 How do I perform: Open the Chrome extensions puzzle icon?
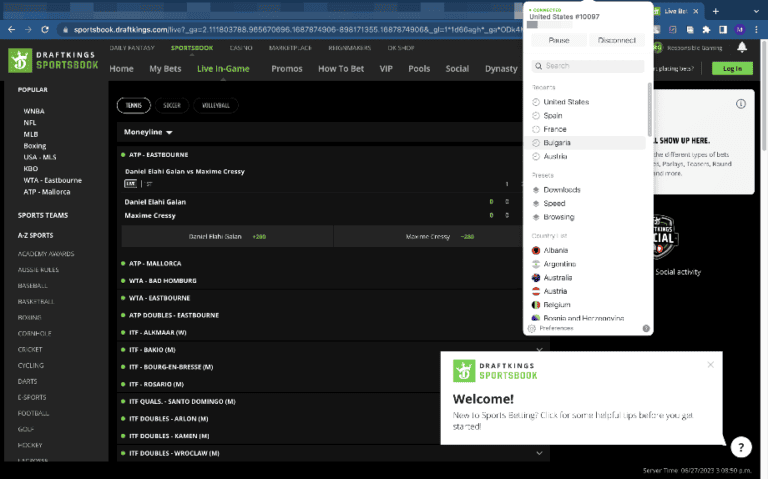tap(708, 30)
